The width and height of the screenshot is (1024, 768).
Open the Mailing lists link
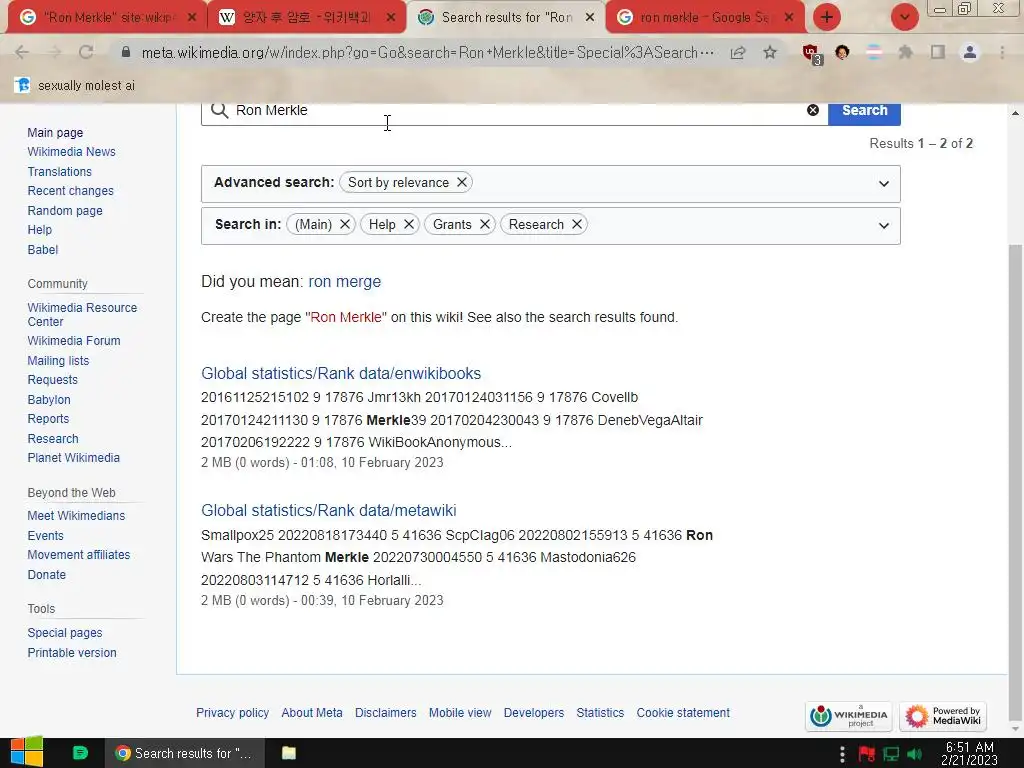tap(58, 360)
